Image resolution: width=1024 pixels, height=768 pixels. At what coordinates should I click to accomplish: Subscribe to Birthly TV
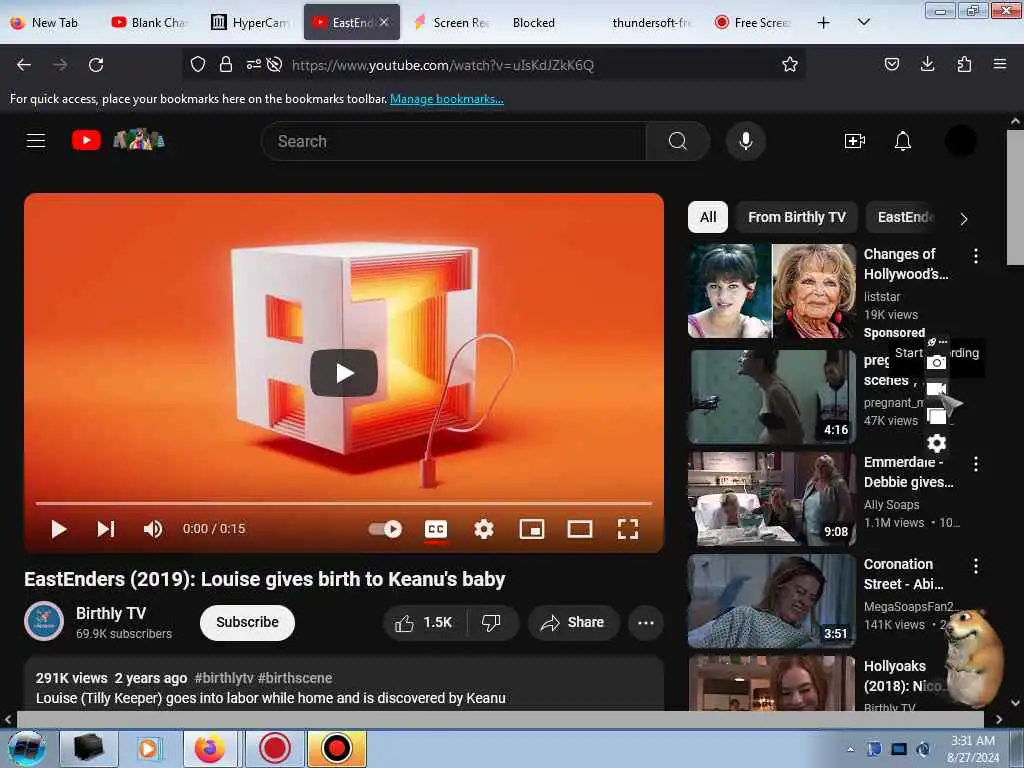[248, 622]
